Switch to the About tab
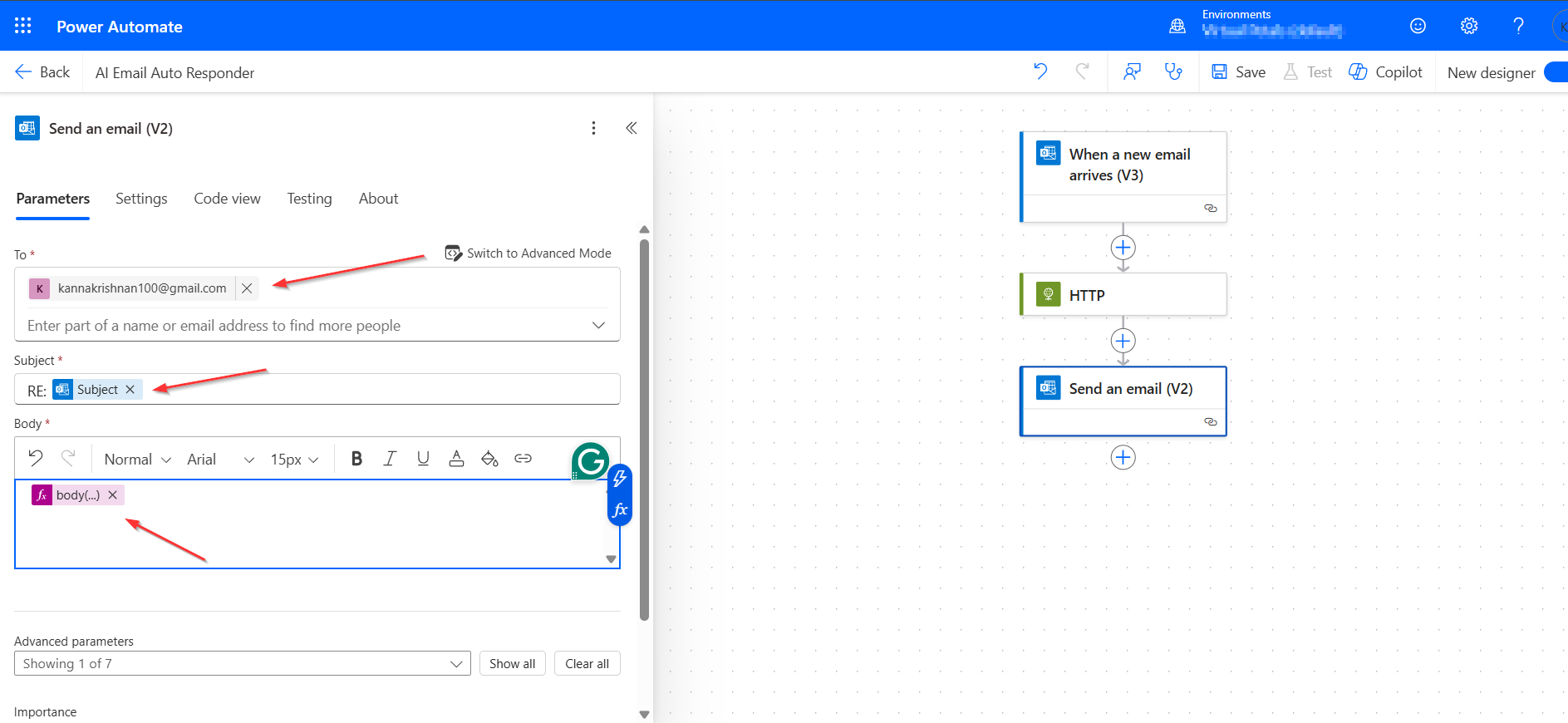The width and height of the screenshot is (1568, 723). [378, 199]
